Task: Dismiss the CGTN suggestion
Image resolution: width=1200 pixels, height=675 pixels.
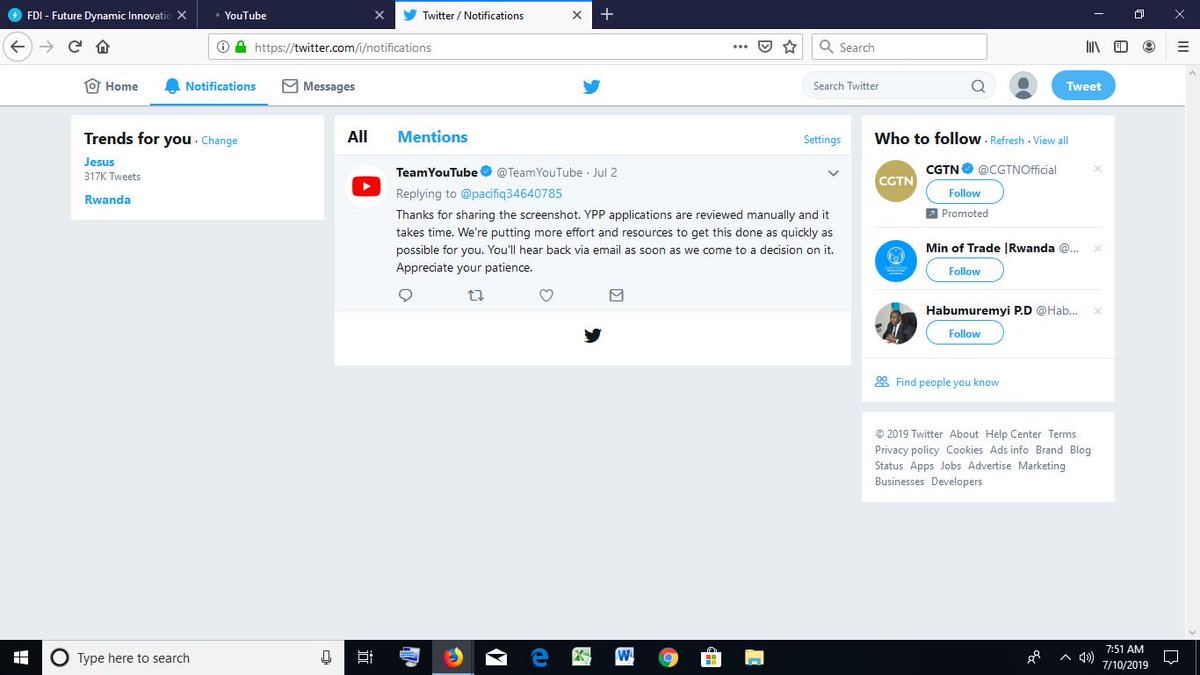Action: pyautogui.click(x=1097, y=169)
